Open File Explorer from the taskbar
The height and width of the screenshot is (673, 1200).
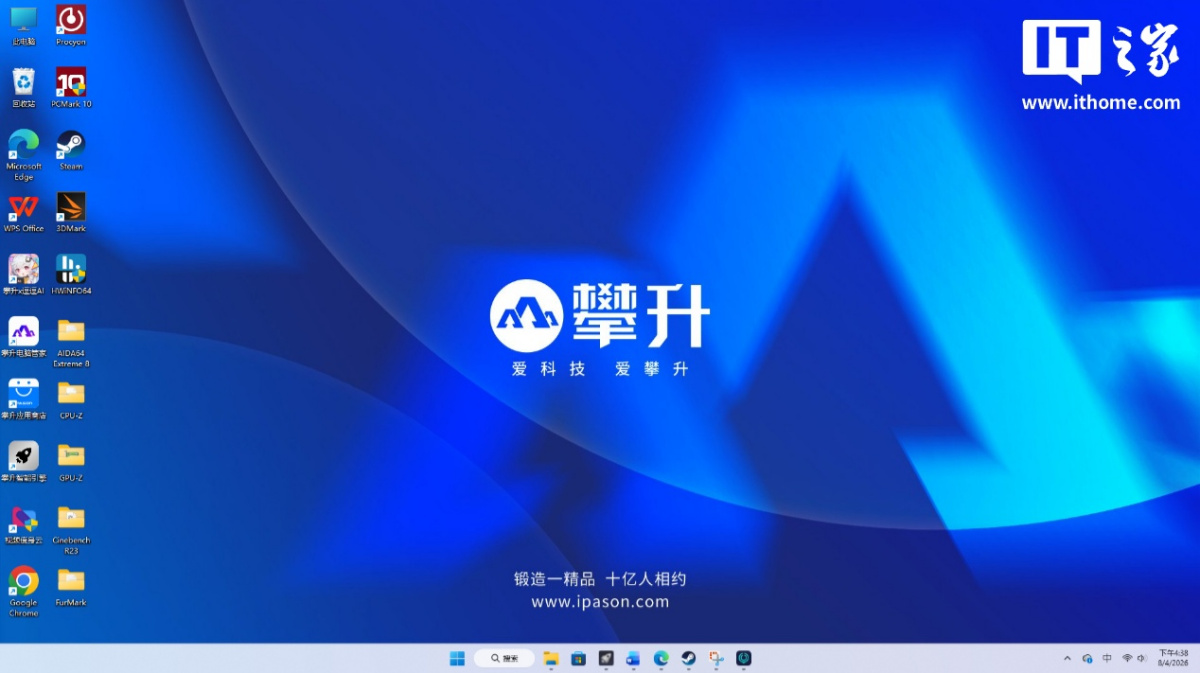[551, 658]
